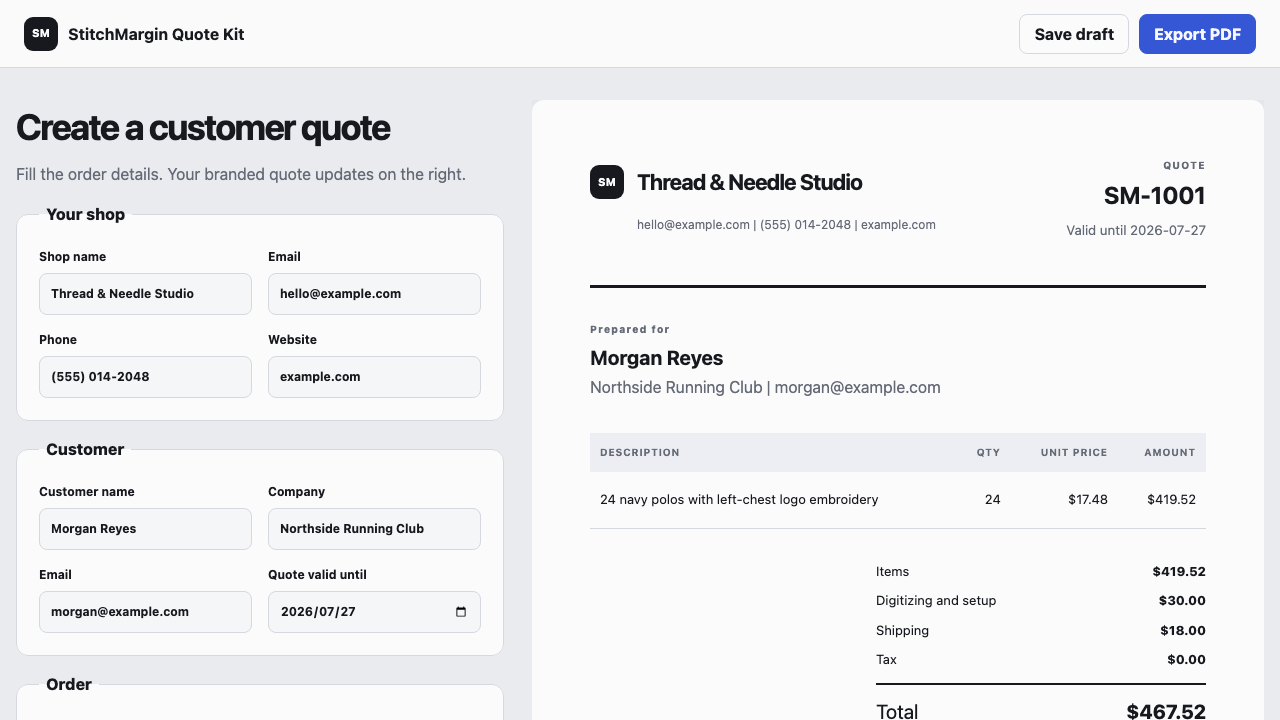The height and width of the screenshot is (720, 1280).
Task: Click the Thread & Needle Studio heading
Action: 749,182
